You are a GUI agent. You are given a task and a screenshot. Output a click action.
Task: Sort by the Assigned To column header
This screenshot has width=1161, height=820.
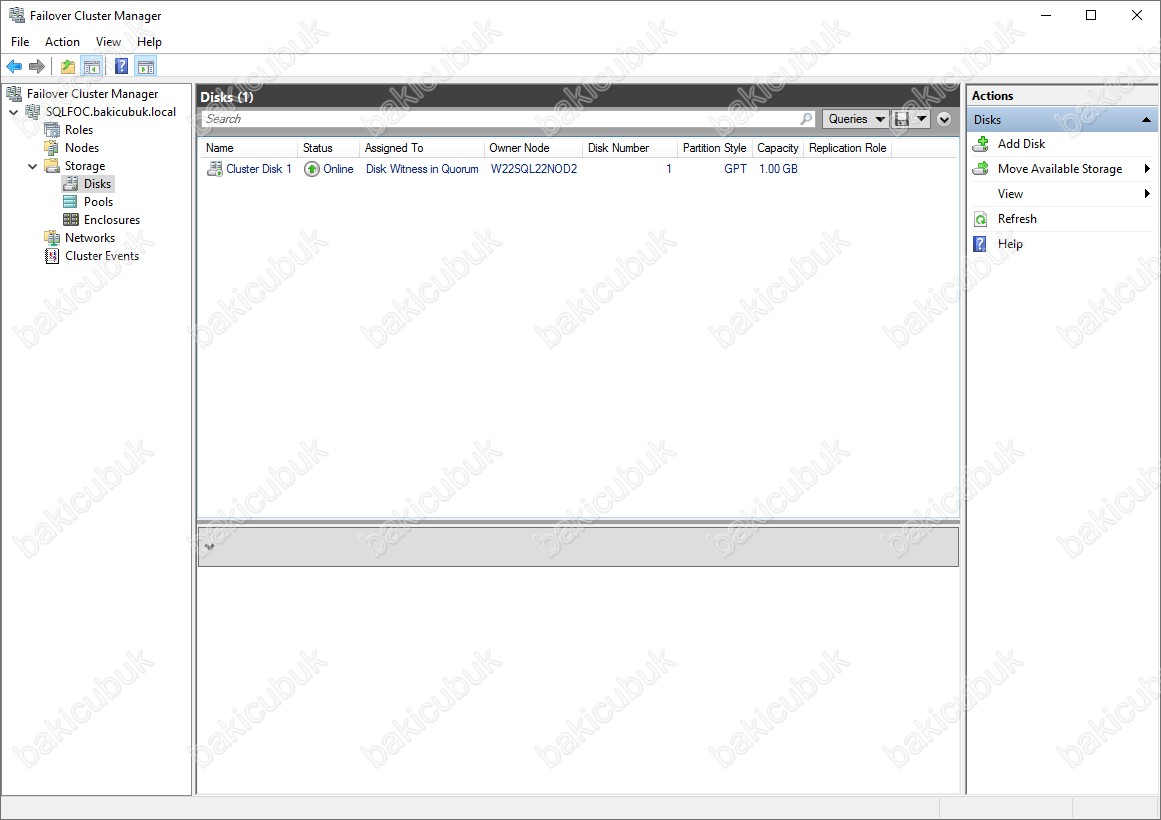(x=421, y=148)
